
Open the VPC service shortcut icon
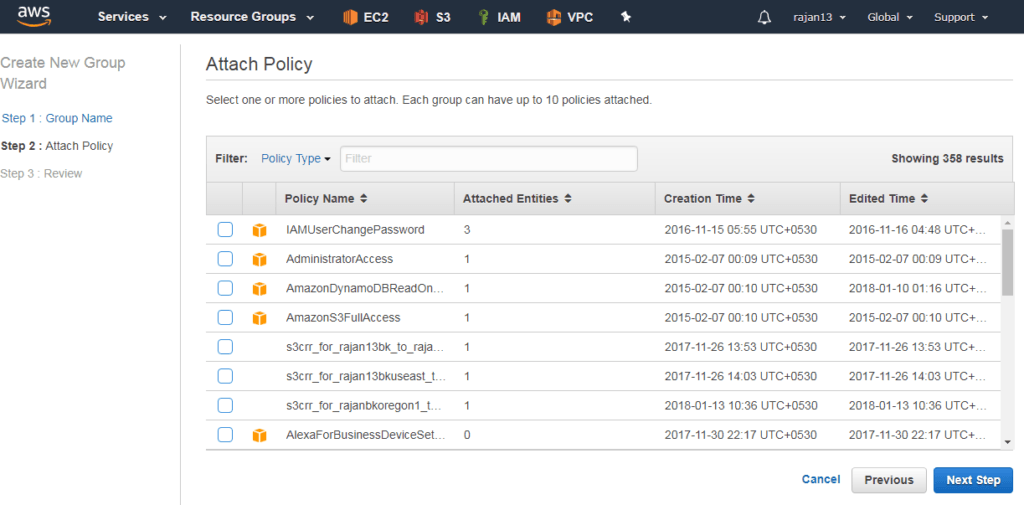[x=554, y=18]
